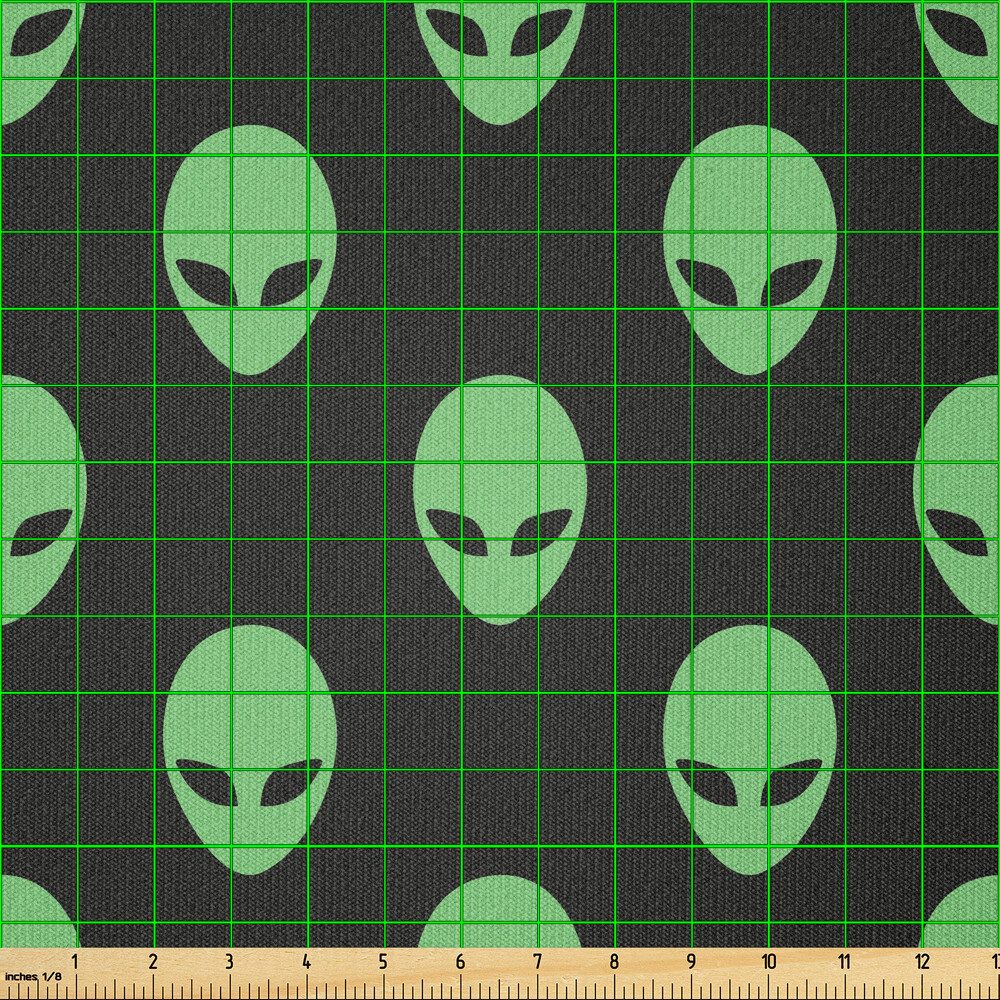Viewport: 1000px width, 1000px height.
Task: Click the 'inches 1/8' ruler label
Action: [x=33, y=976]
